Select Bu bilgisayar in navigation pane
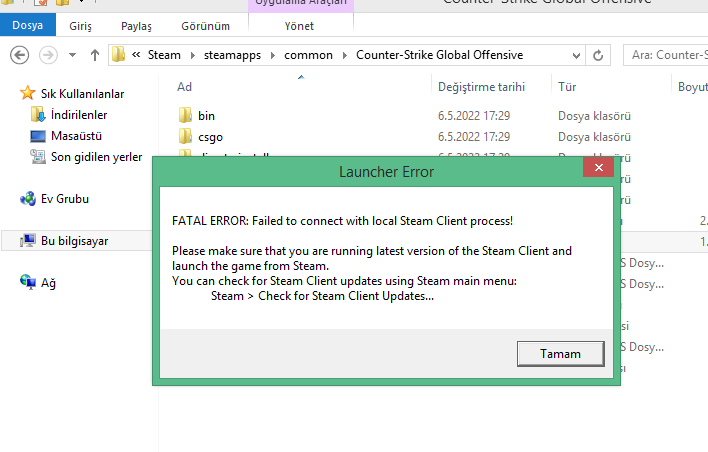The height and width of the screenshot is (452, 708). pyautogui.click(x=75, y=241)
